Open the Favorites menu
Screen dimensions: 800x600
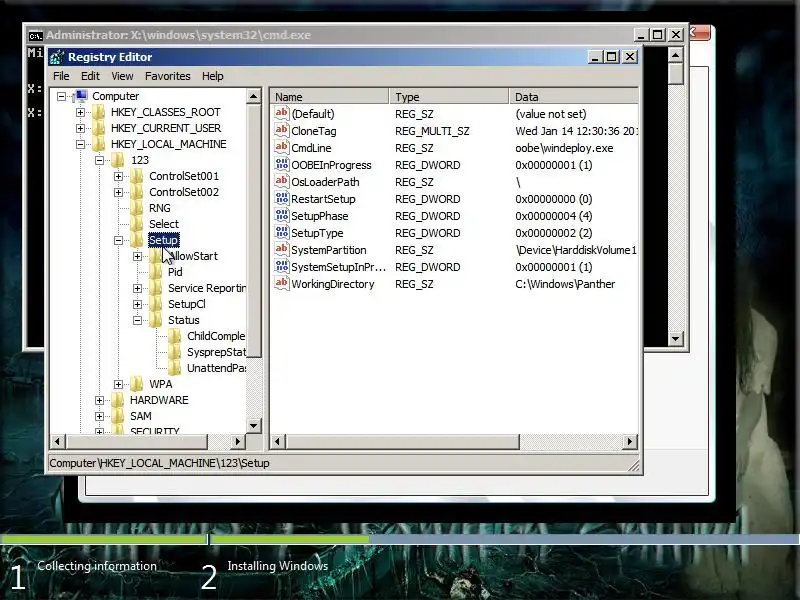pyautogui.click(x=167, y=76)
